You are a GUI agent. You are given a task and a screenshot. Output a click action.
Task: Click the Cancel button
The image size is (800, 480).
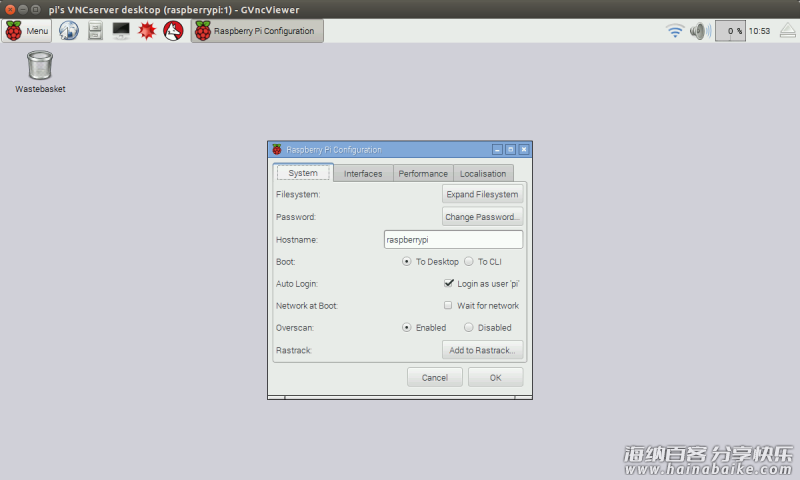click(x=435, y=377)
